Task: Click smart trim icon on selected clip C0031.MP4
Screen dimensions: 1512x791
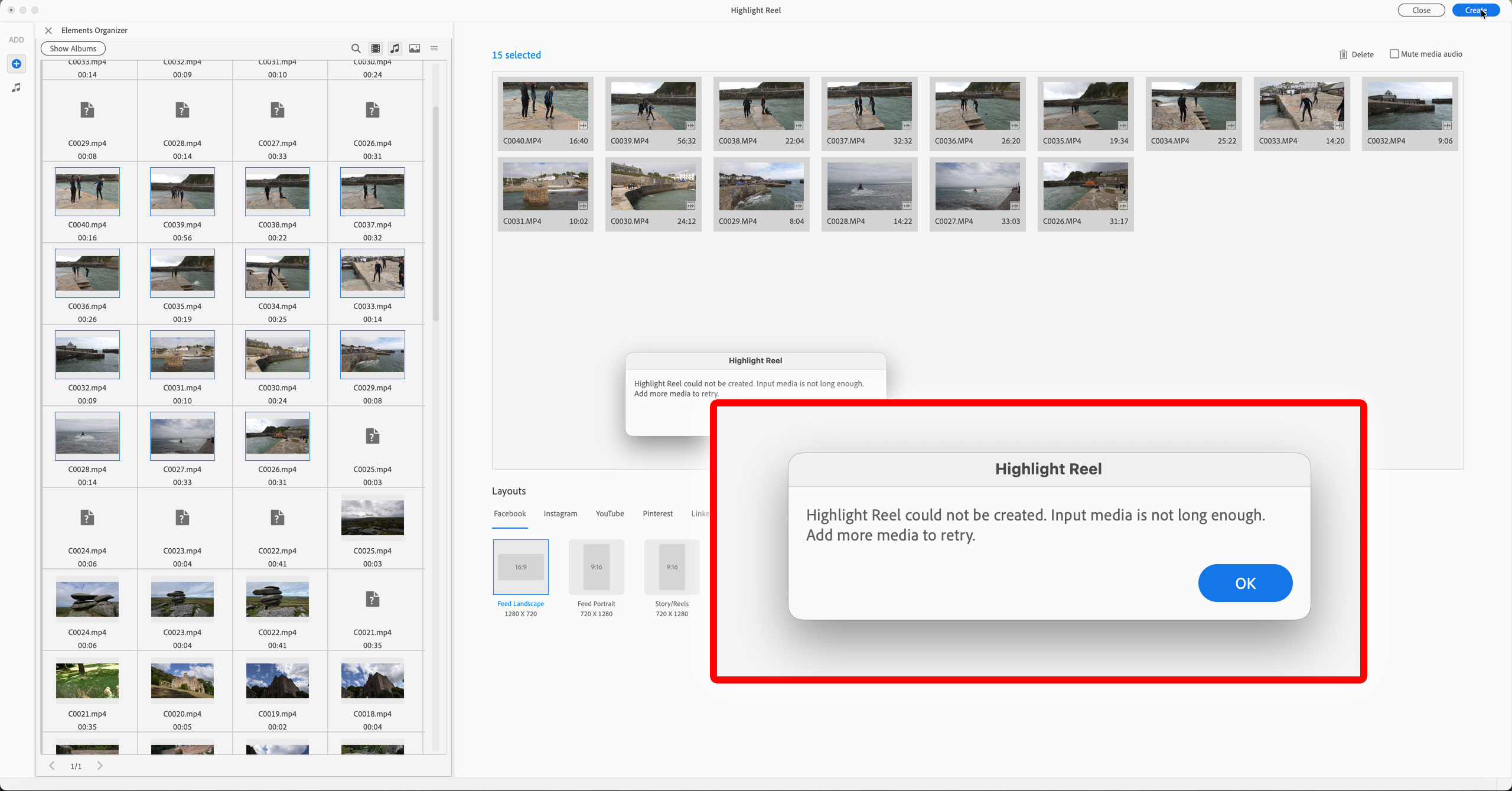Action: pos(583,206)
